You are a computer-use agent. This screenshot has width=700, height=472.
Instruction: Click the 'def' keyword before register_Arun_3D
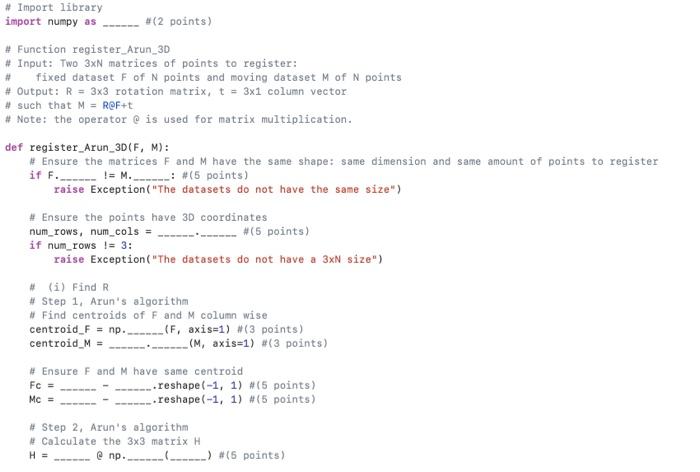[x=14, y=147]
